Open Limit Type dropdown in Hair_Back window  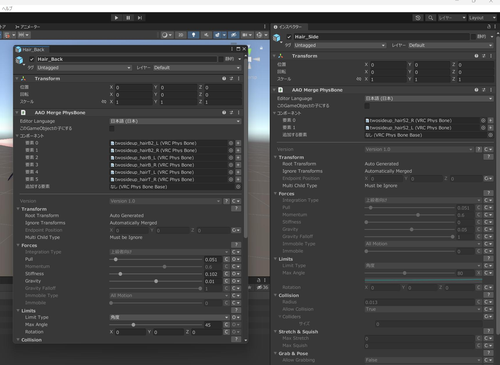(169, 317)
